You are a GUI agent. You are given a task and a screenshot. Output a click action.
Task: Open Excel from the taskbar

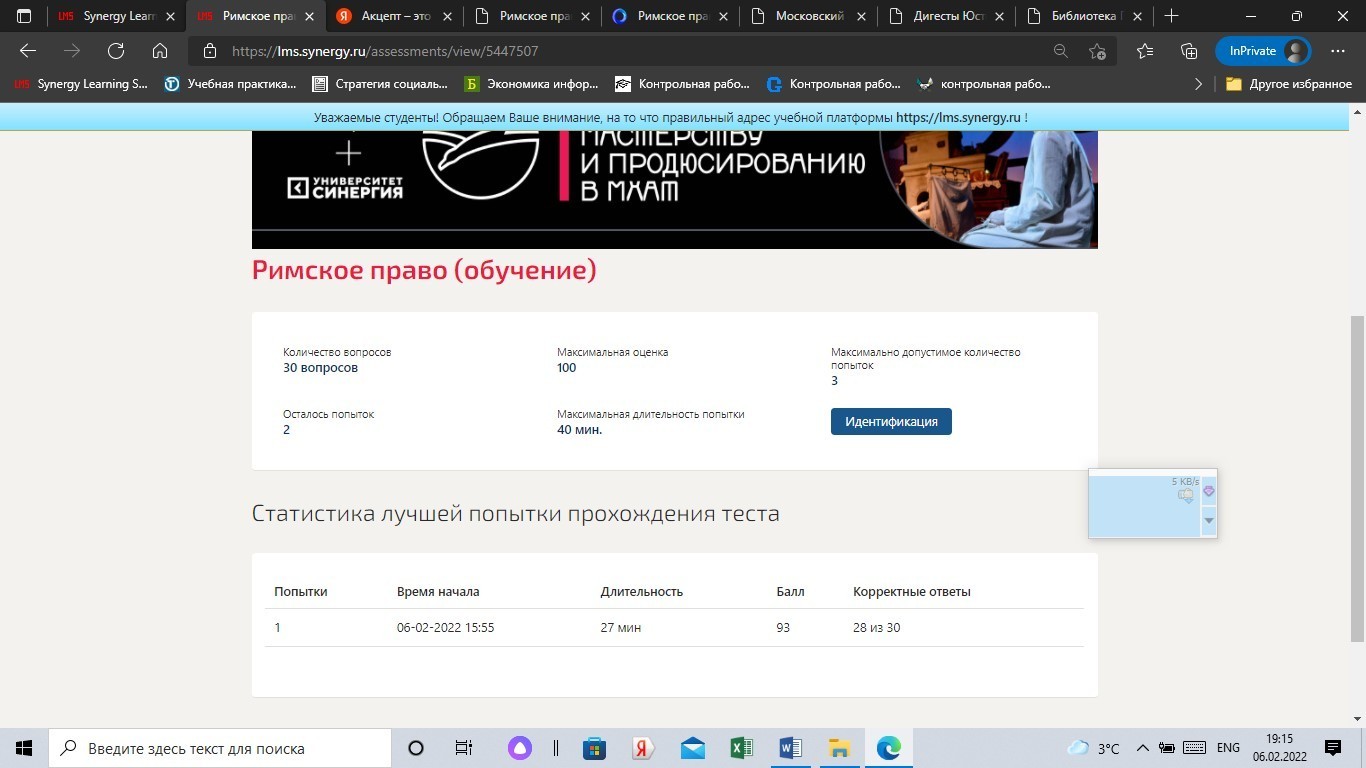click(x=742, y=748)
